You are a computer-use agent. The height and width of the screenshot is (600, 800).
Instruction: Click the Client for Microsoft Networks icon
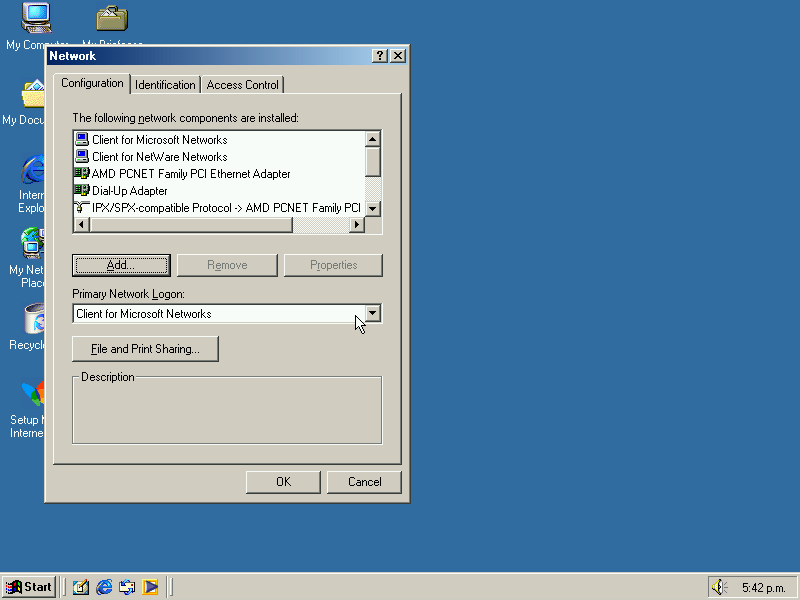coord(82,139)
